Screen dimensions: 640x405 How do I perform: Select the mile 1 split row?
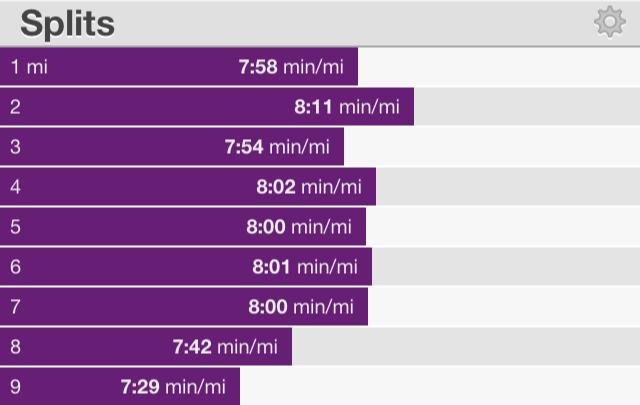[x=320, y=67]
